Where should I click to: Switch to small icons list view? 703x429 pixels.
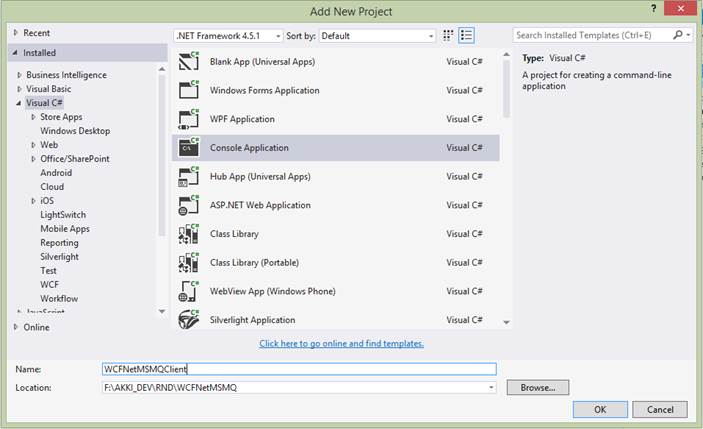pos(467,35)
